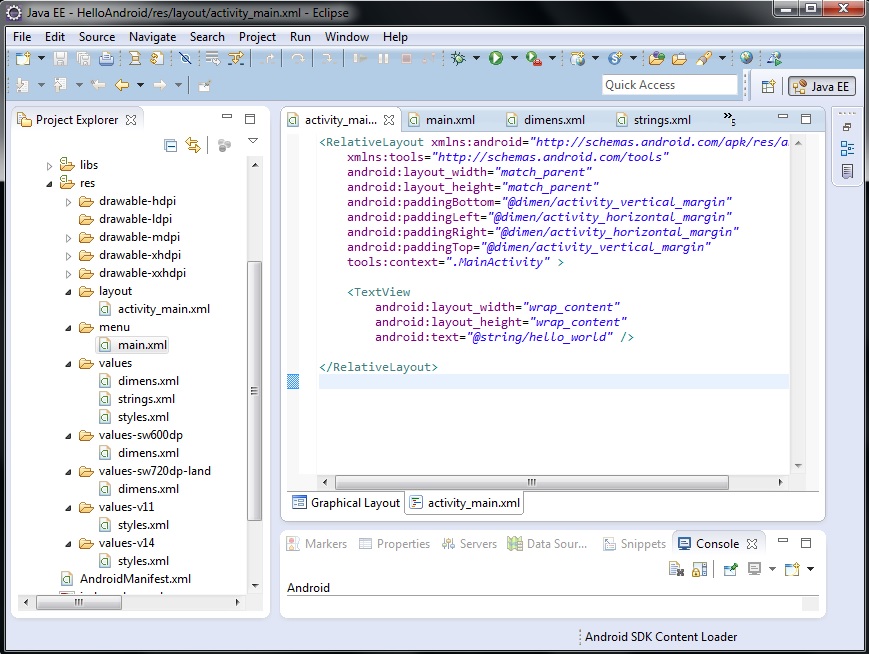Select the Save toolbar icon

(60, 60)
